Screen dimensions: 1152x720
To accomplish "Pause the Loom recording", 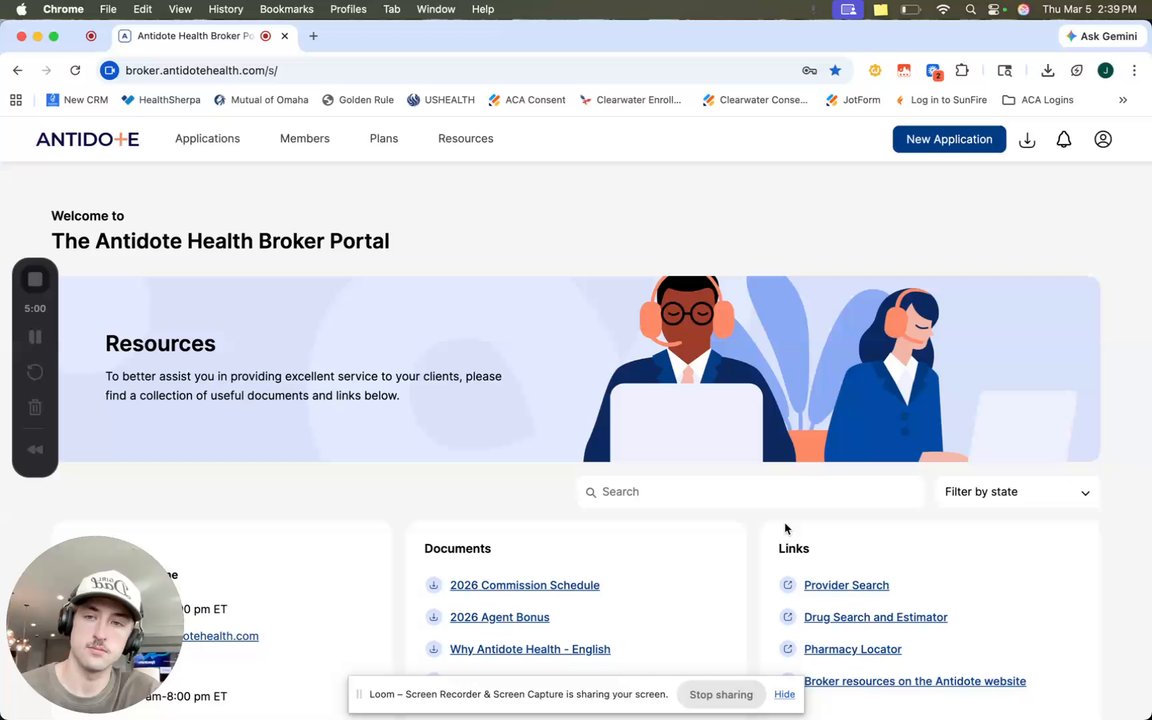I will point(35,337).
